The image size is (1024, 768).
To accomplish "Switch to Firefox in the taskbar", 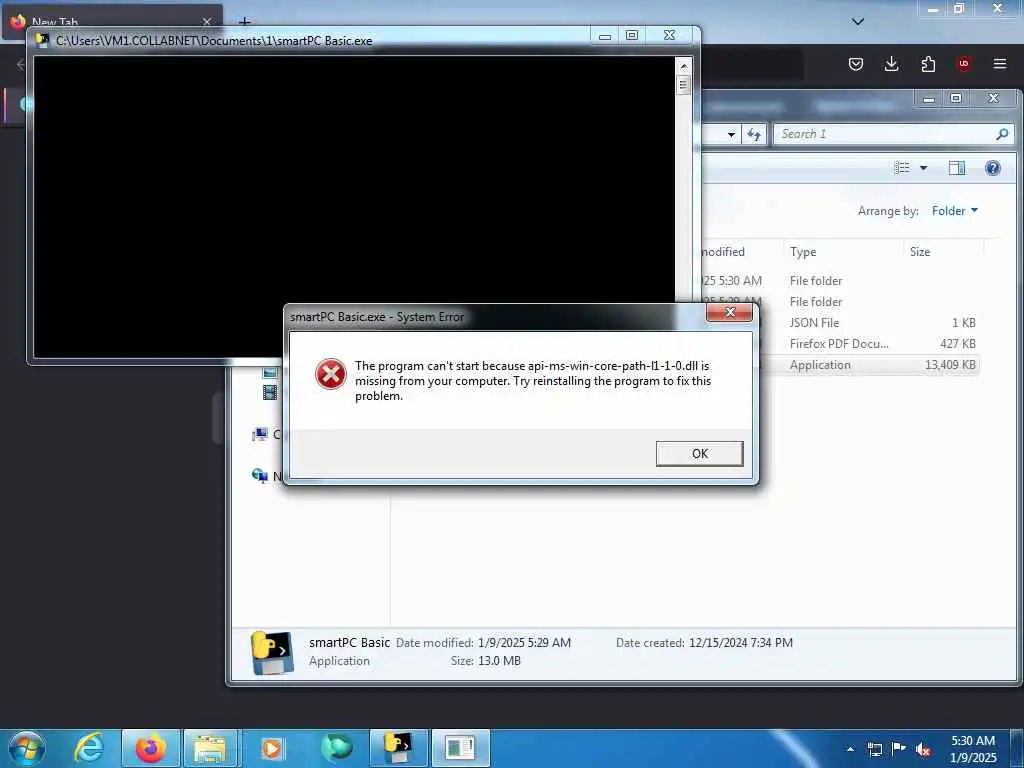I will [150, 748].
